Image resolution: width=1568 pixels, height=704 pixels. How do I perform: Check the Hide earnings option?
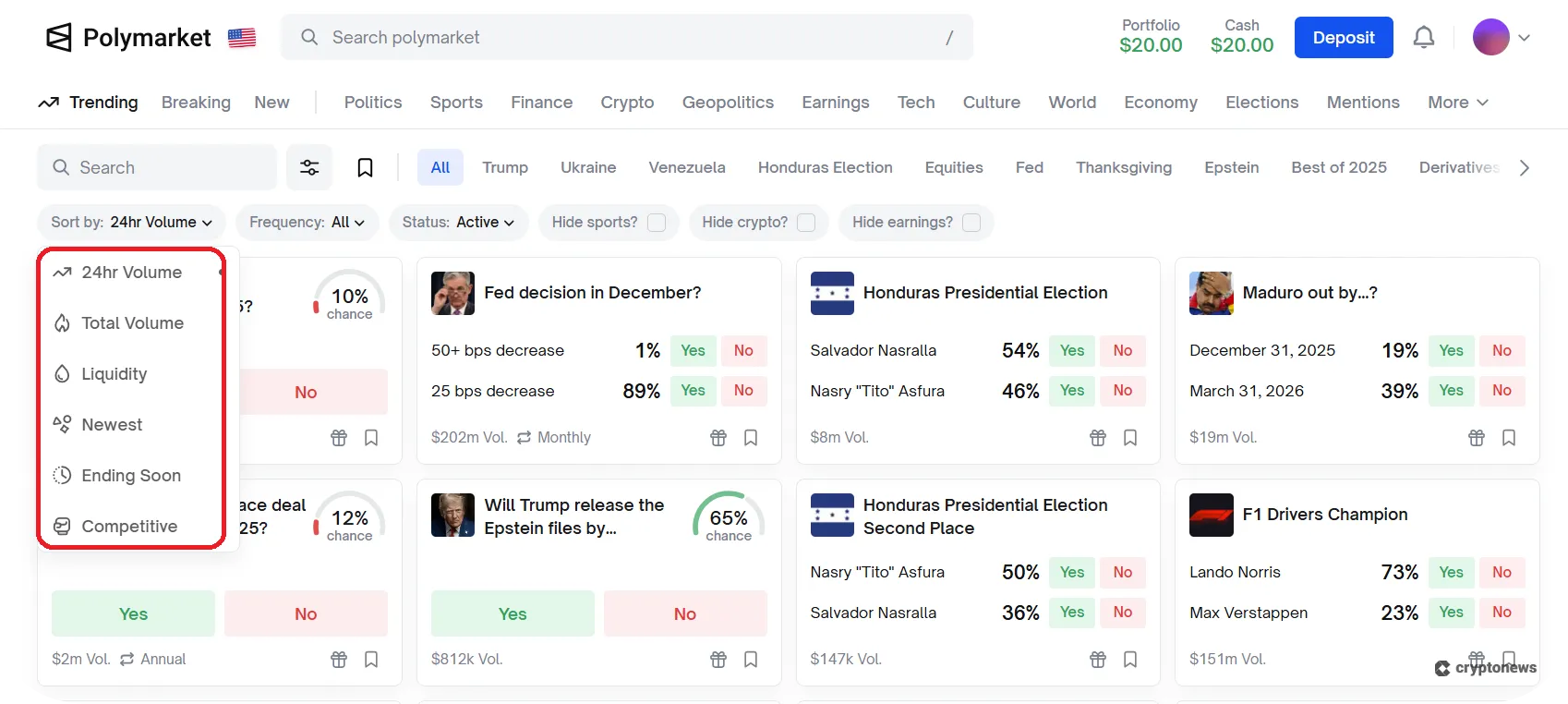pos(971,223)
